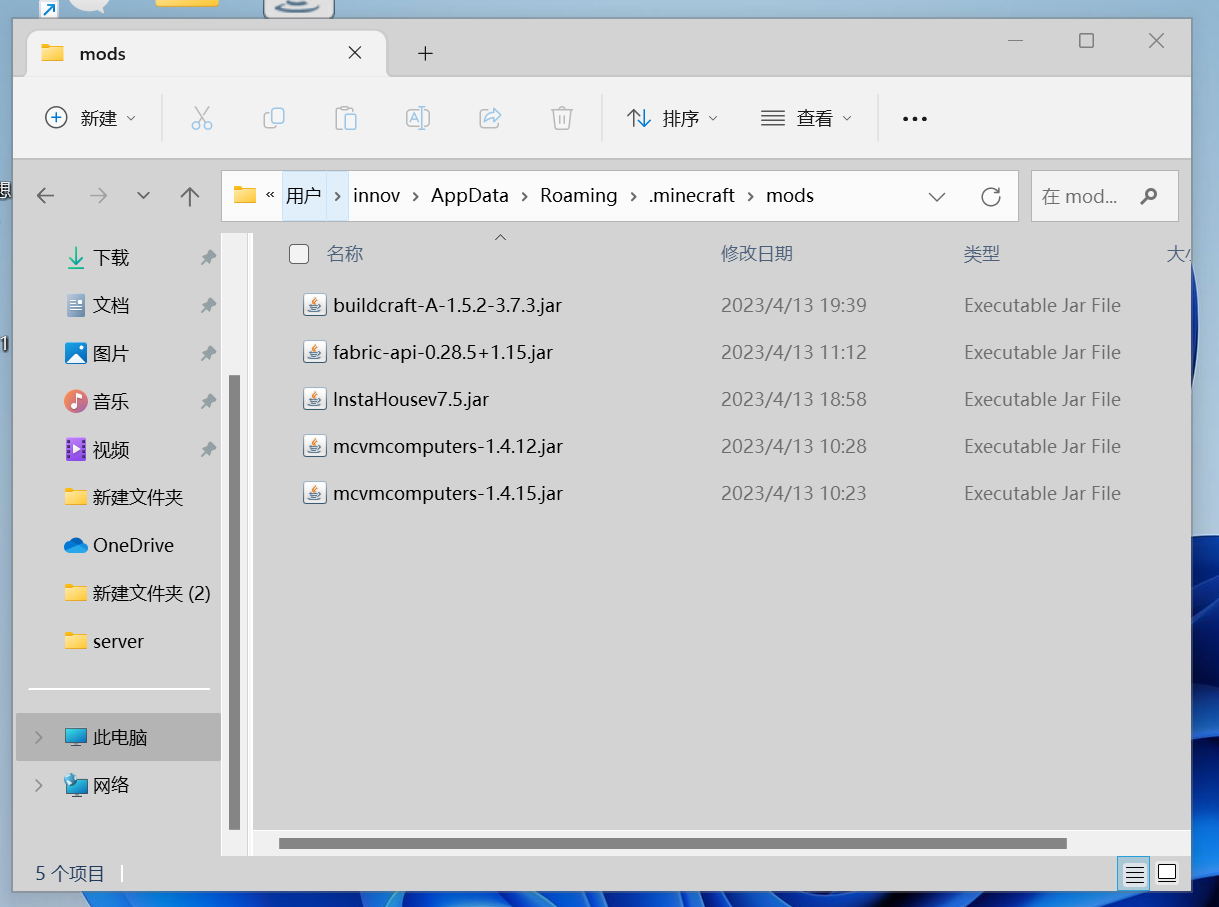Screen dimensions: 1219x907
Task: Click innov in the address path
Action: tap(377, 196)
